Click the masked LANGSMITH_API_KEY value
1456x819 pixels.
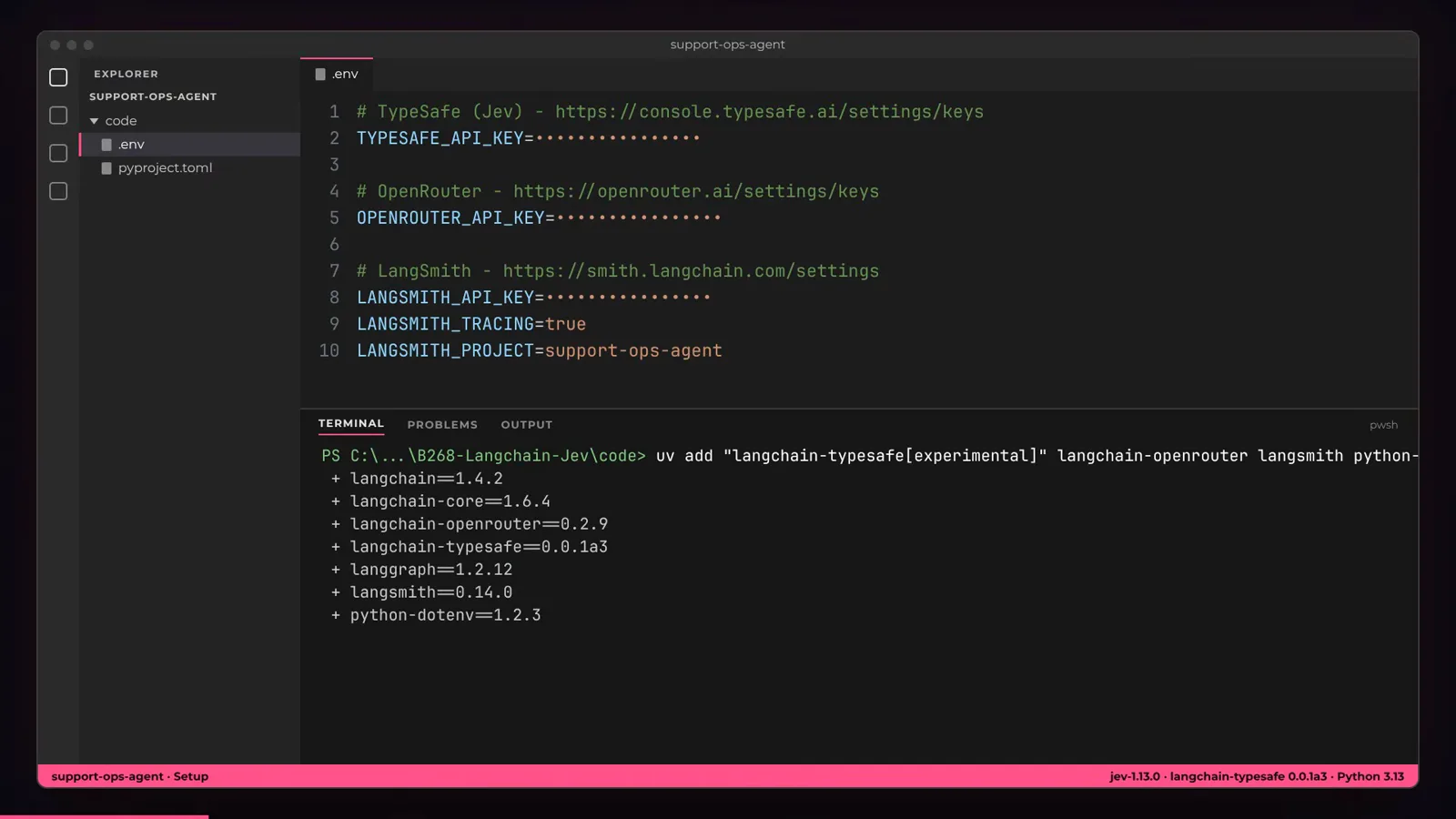(628, 298)
